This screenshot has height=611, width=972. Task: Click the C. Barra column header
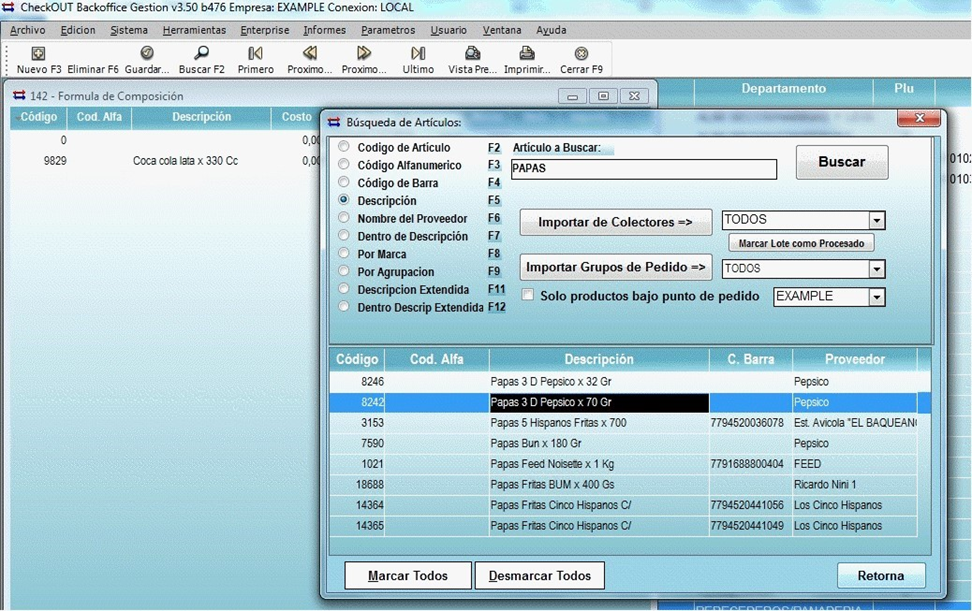751,359
